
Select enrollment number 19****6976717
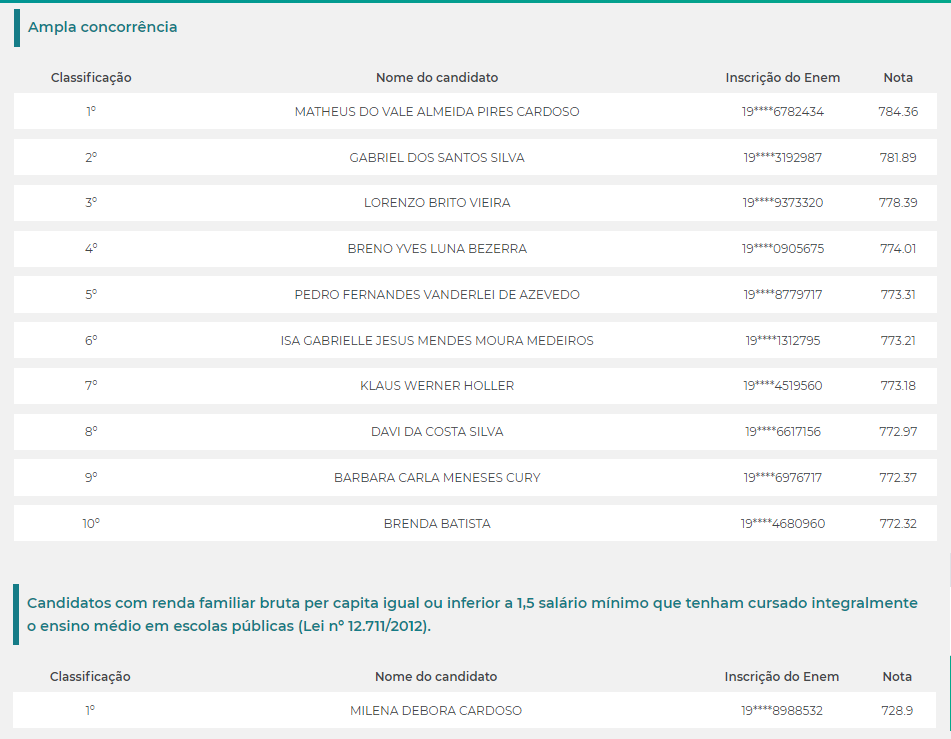782,478
